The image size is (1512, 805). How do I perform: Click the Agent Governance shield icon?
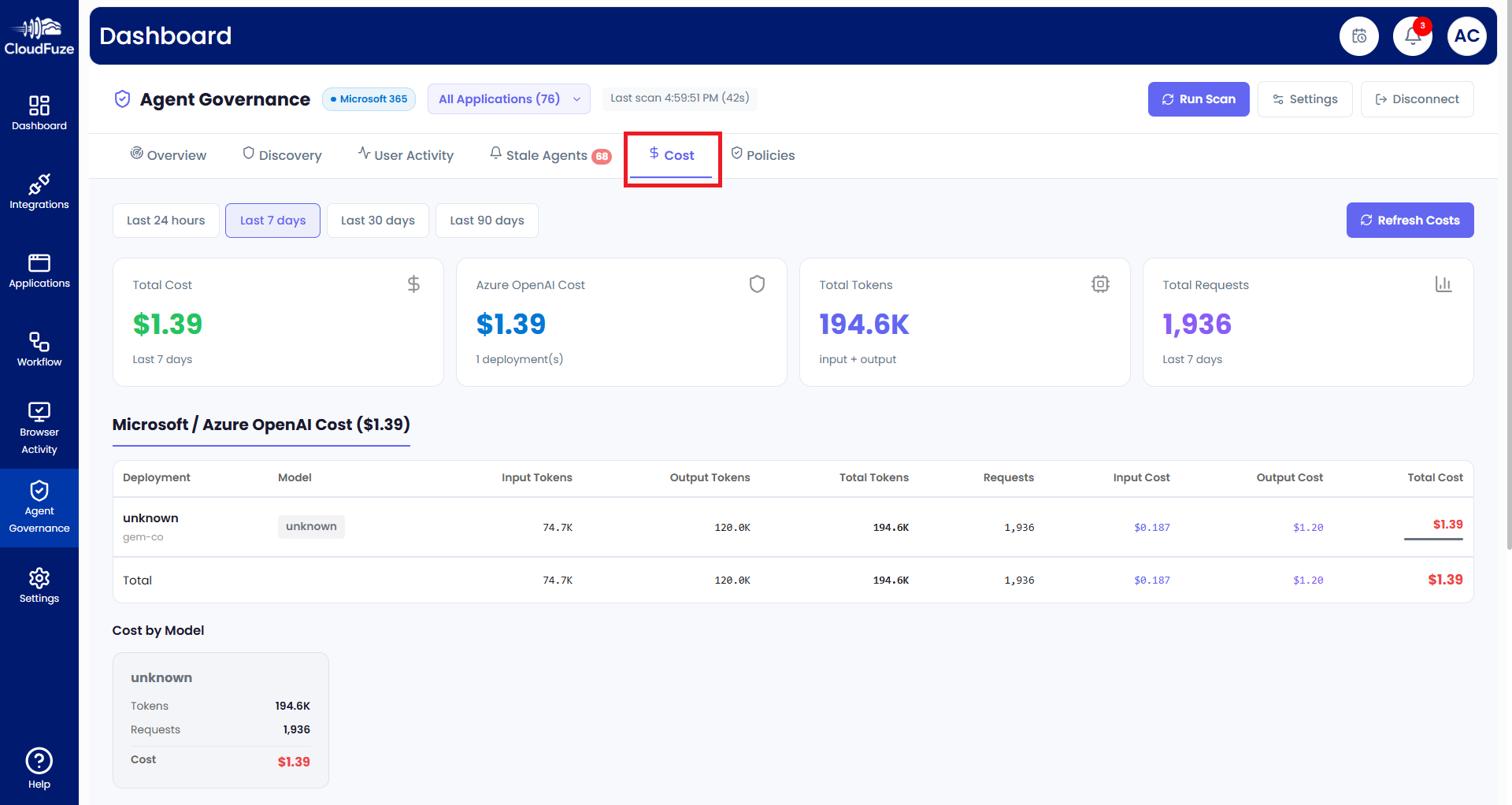(x=122, y=99)
